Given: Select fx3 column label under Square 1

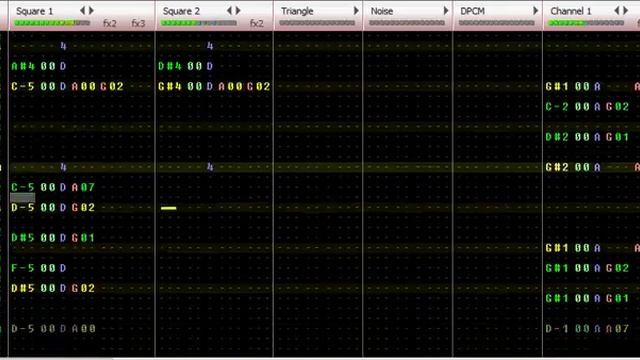Looking at the screenshot, I should (x=138, y=24).
